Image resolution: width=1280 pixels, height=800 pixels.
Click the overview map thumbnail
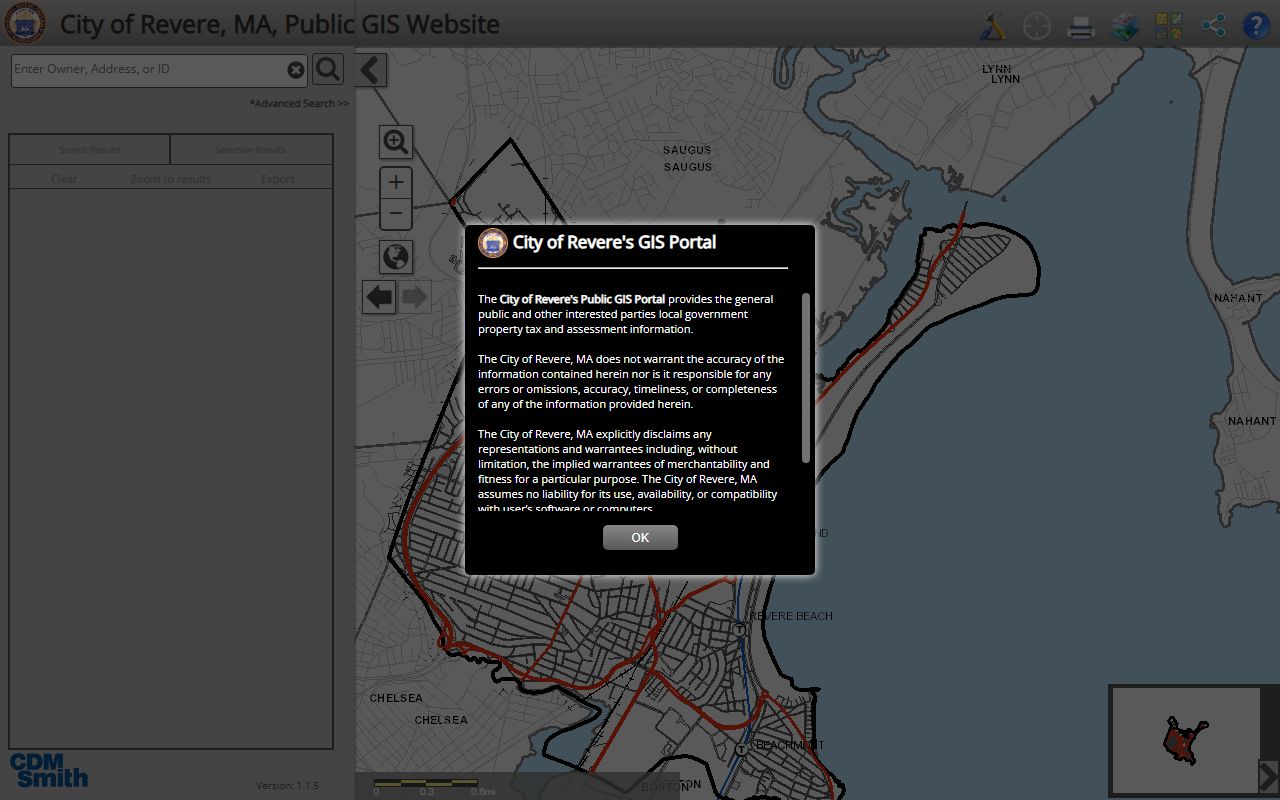pyautogui.click(x=1186, y=740)
